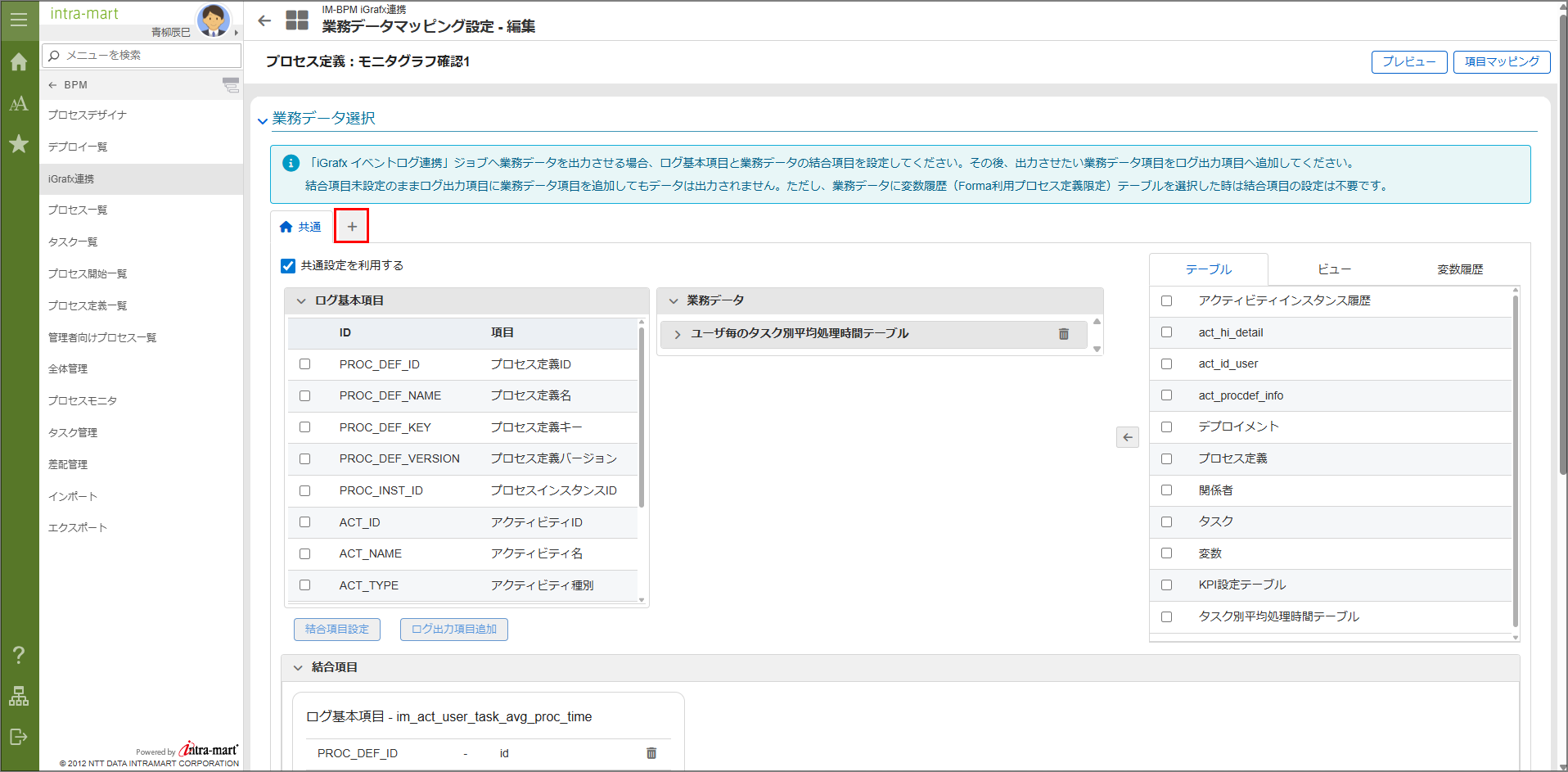Collapse the ログ基本項目 section

[301, 301]
